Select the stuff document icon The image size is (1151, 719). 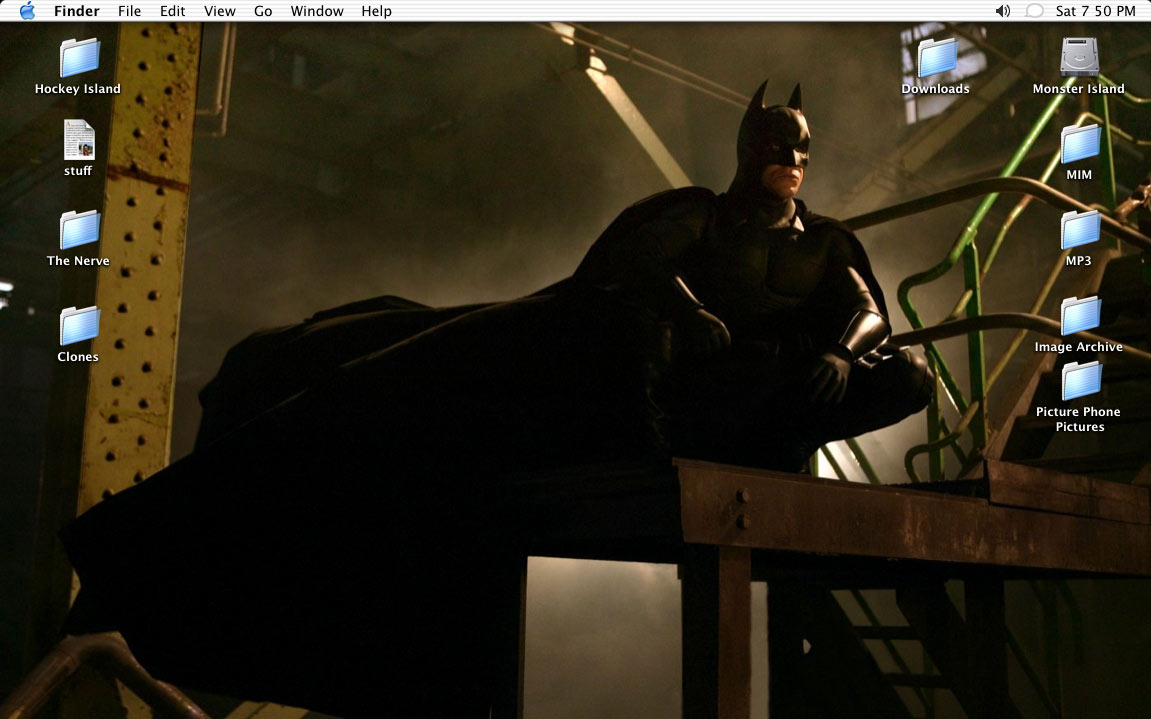(x=79, y=140)
